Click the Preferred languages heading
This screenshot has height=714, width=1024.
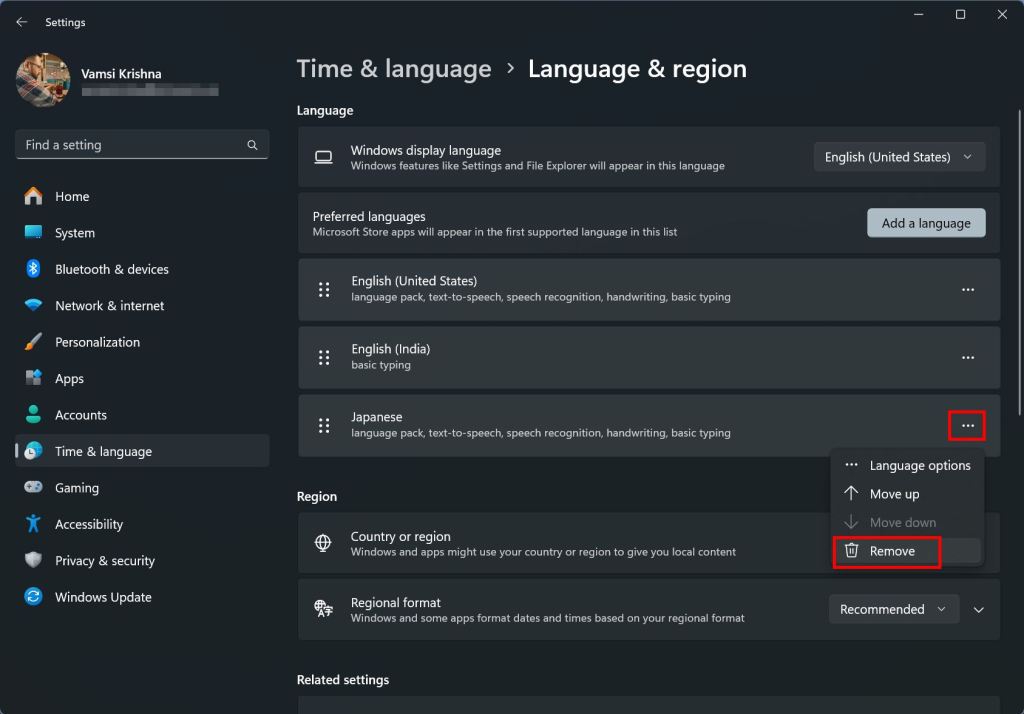coord(369,216)
